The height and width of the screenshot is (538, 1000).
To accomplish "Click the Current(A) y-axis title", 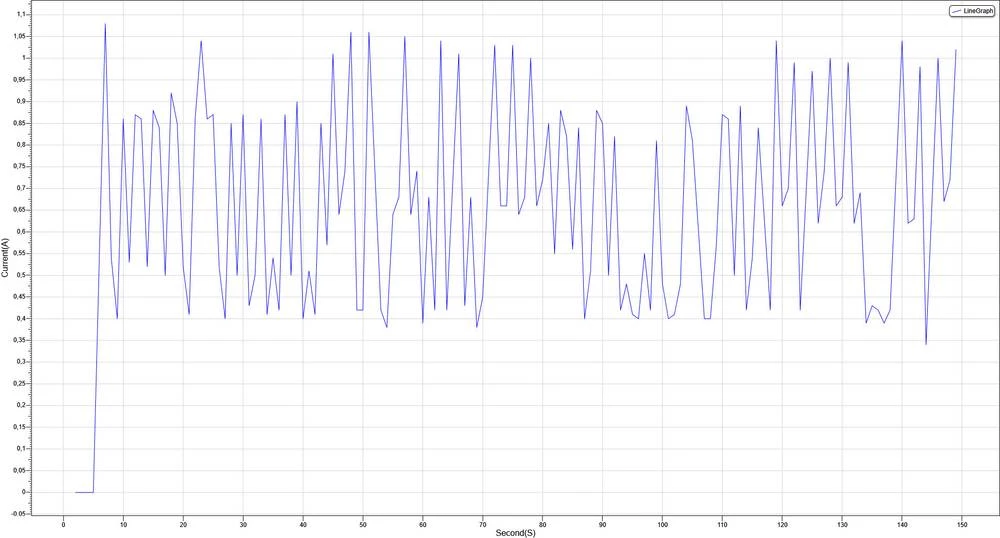I will pos(6,271).
